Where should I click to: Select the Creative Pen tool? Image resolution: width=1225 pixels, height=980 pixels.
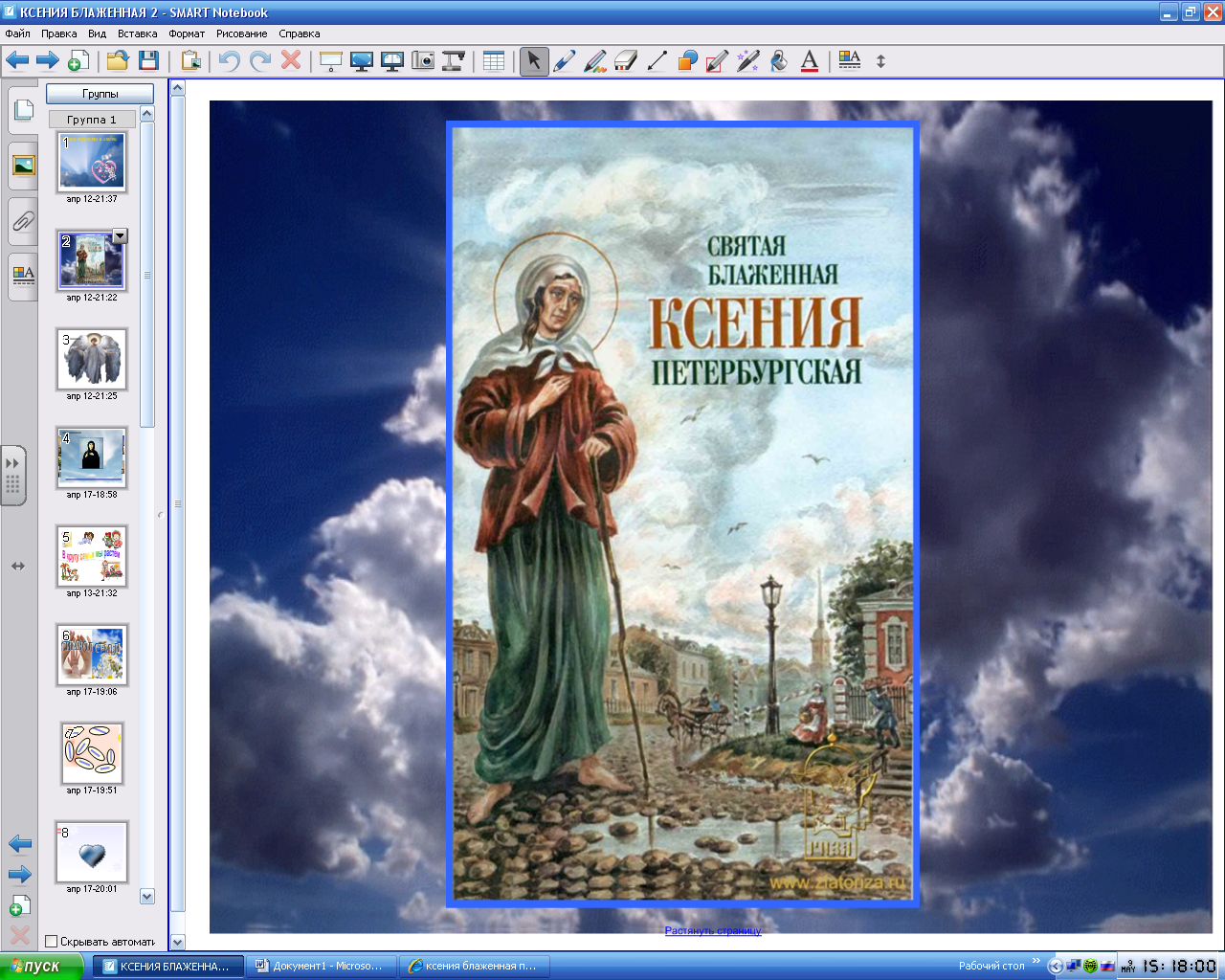[595, 61]
